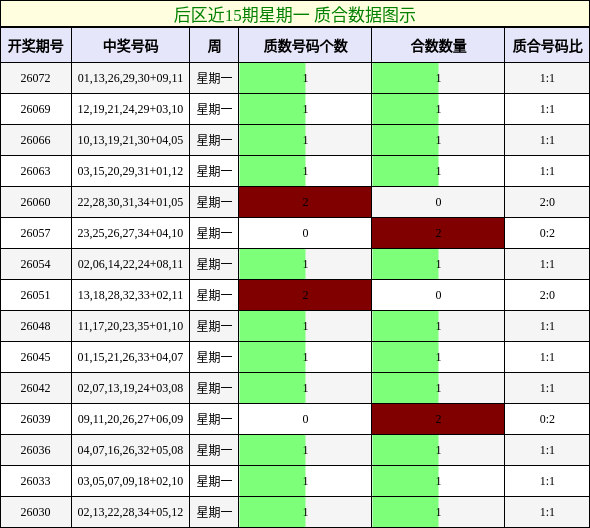Click the 1:1 ratio in row 26030
The width and height of the screenshot is (590, 528).
(547, 512)
